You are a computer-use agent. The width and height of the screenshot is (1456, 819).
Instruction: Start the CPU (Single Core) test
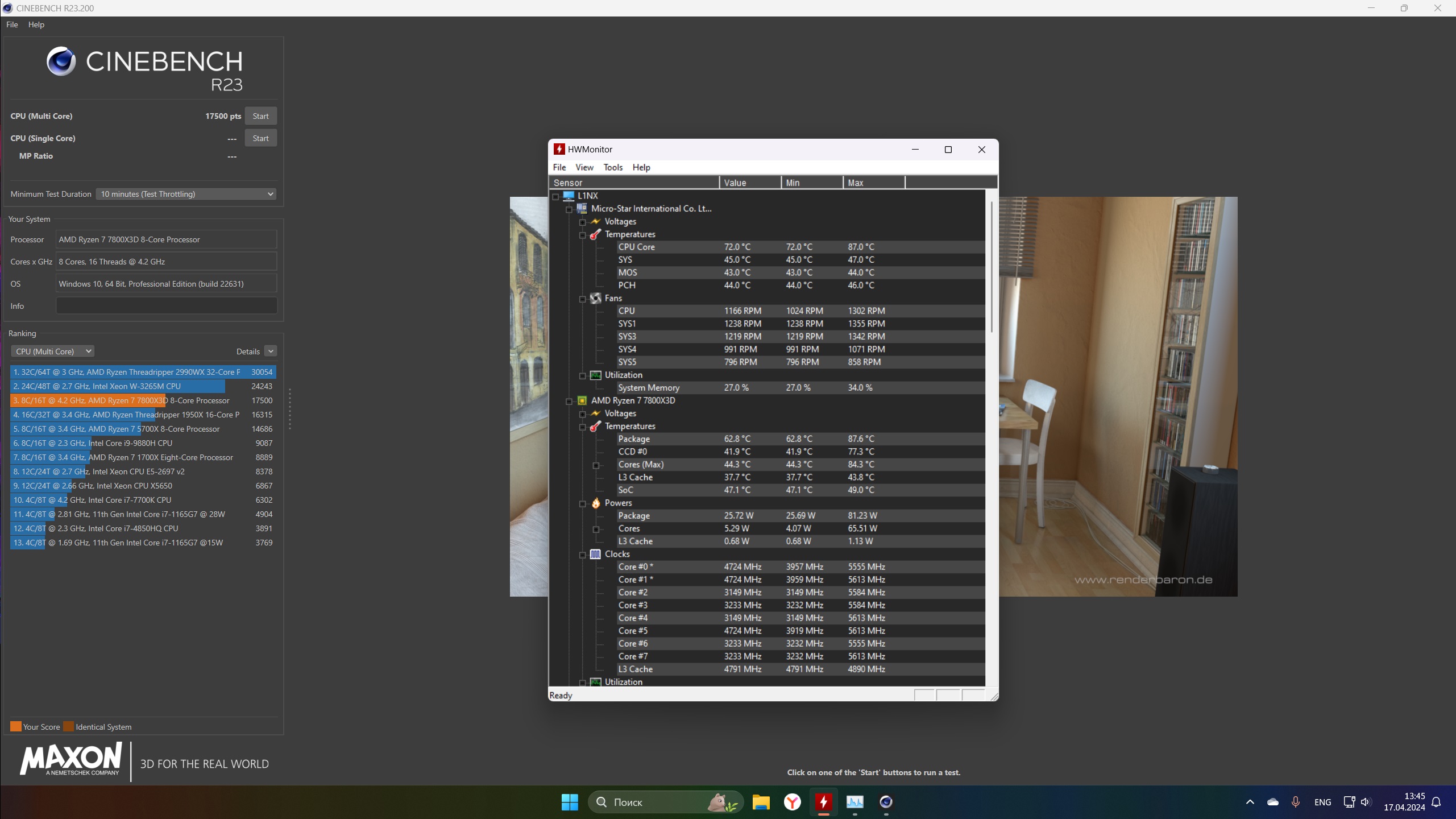pyautogui.click(x=260, y=138)
